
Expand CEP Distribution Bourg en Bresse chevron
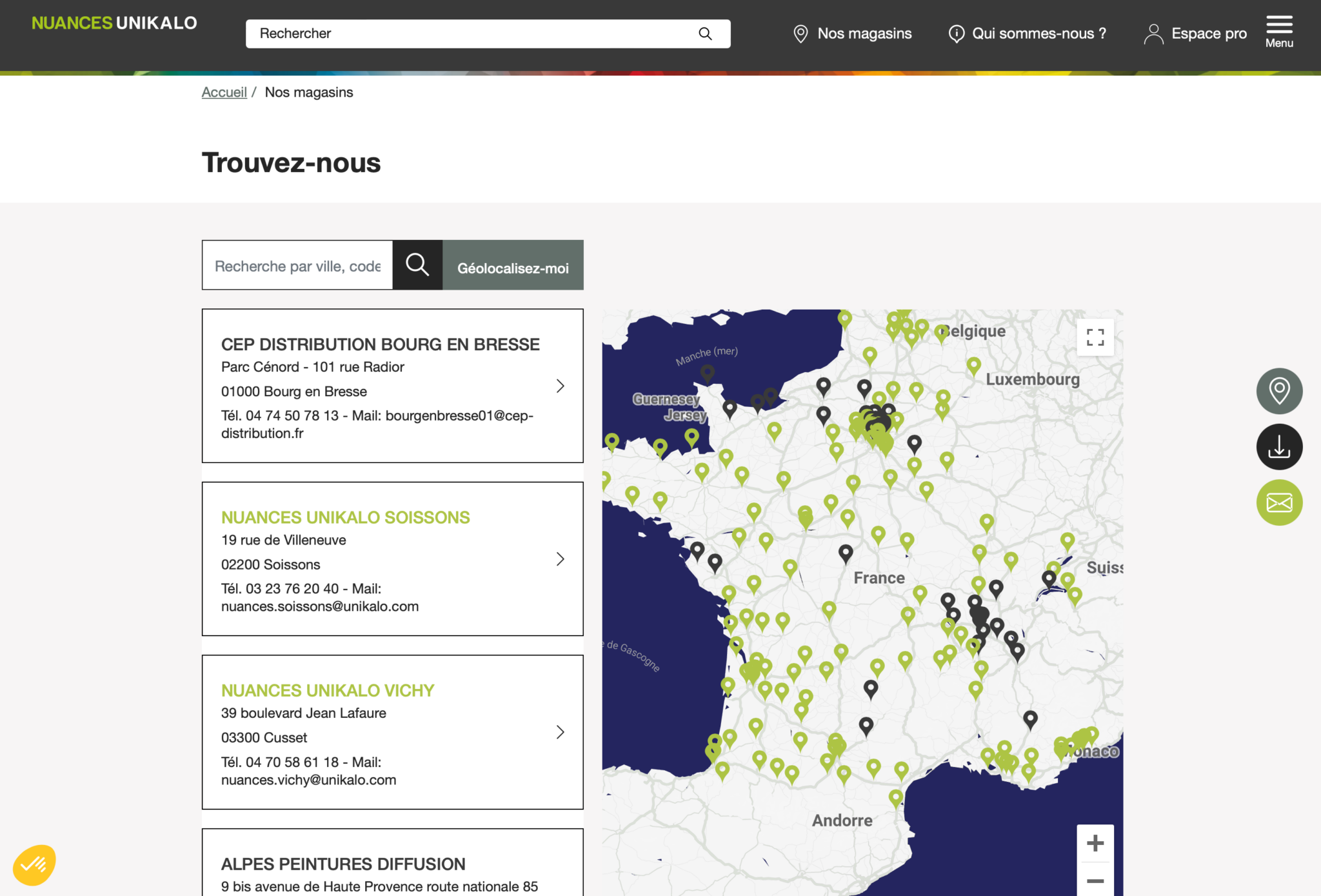(x=560, y=386)
